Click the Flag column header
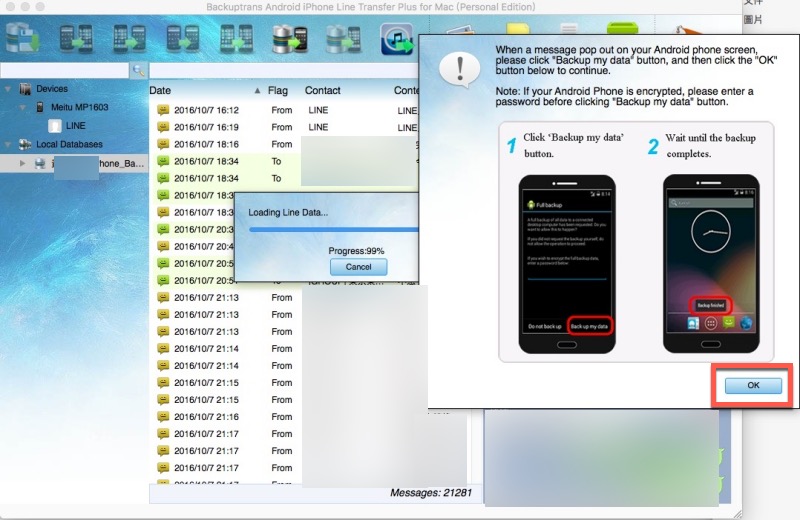 point(278,90)
